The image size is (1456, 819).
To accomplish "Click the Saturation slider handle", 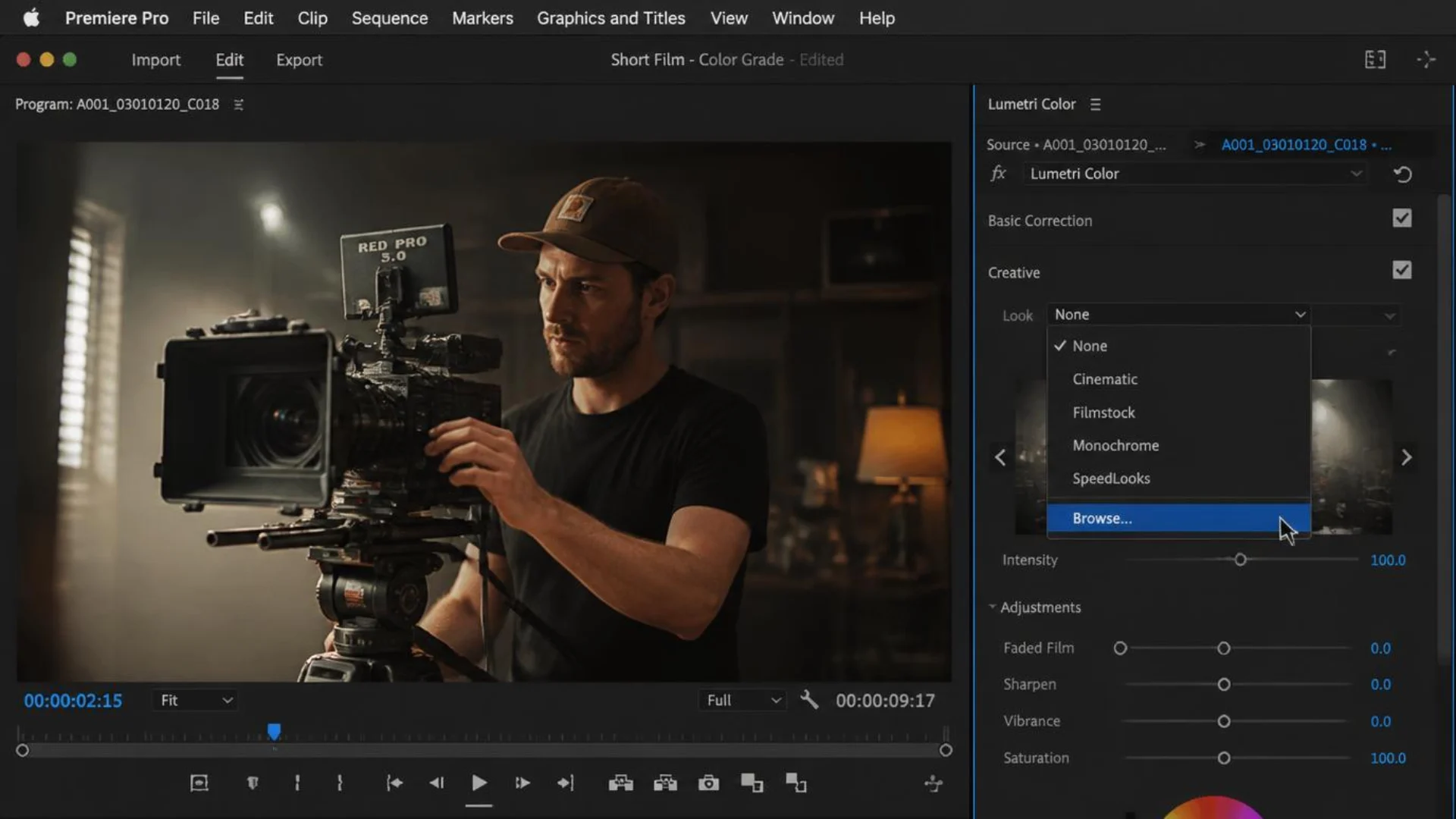I will (x=1224, y=758).
